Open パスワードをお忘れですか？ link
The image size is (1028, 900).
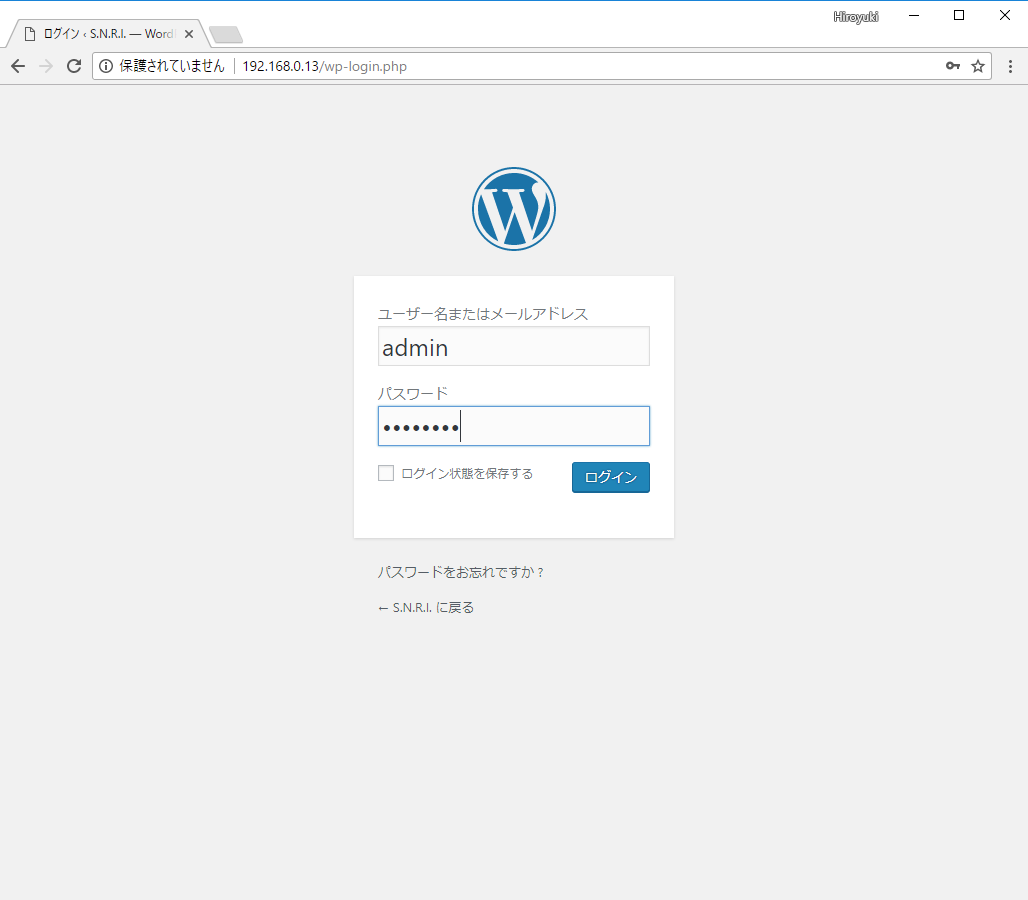tap(461, 572)
